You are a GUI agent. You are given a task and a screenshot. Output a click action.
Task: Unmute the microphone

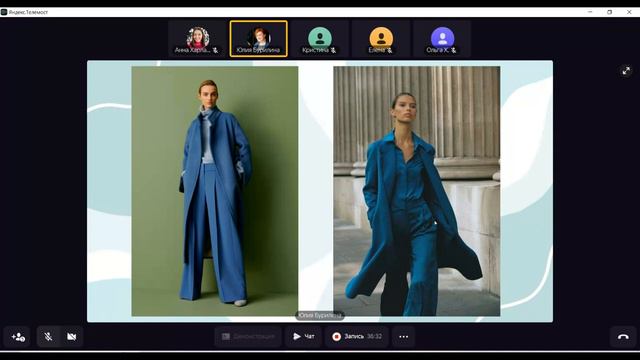[x=48, y=337]
